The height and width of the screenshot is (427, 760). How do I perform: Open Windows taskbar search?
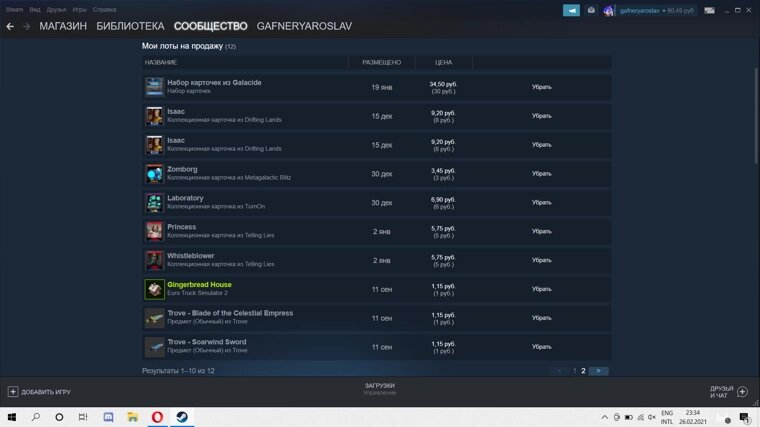click(35, 417)
